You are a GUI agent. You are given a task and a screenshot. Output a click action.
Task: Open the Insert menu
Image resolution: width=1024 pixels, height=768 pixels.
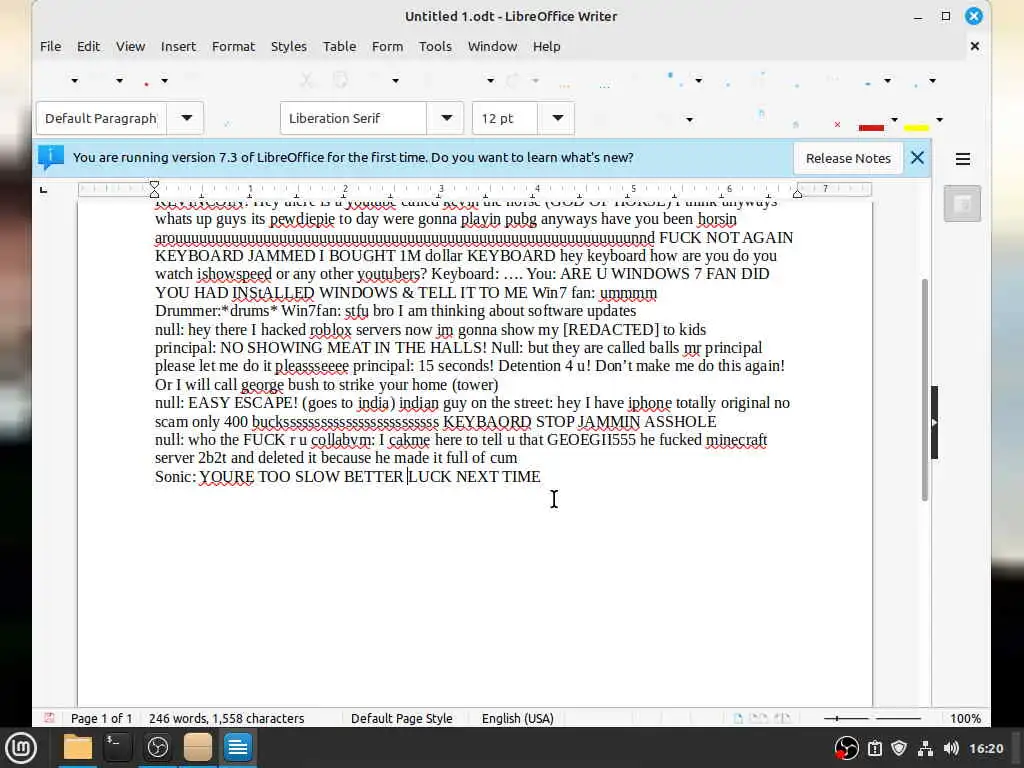pyautogui.click(x=178, y=46)
